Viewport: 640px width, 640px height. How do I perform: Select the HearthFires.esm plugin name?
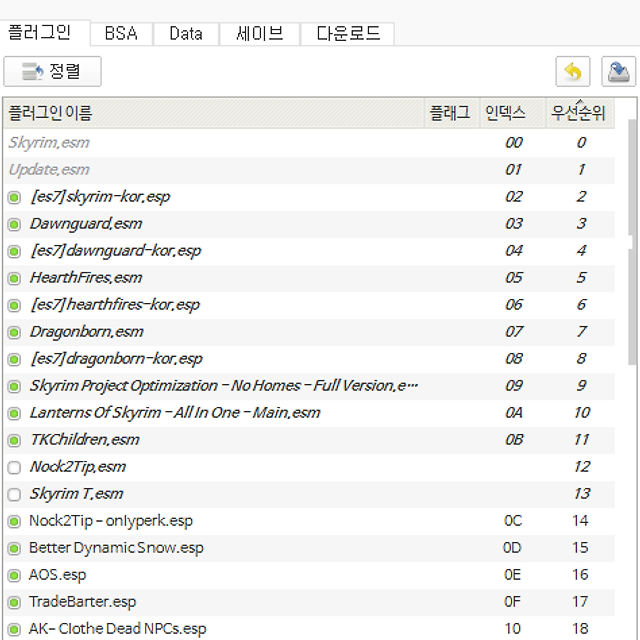click(x=86, y=278)
